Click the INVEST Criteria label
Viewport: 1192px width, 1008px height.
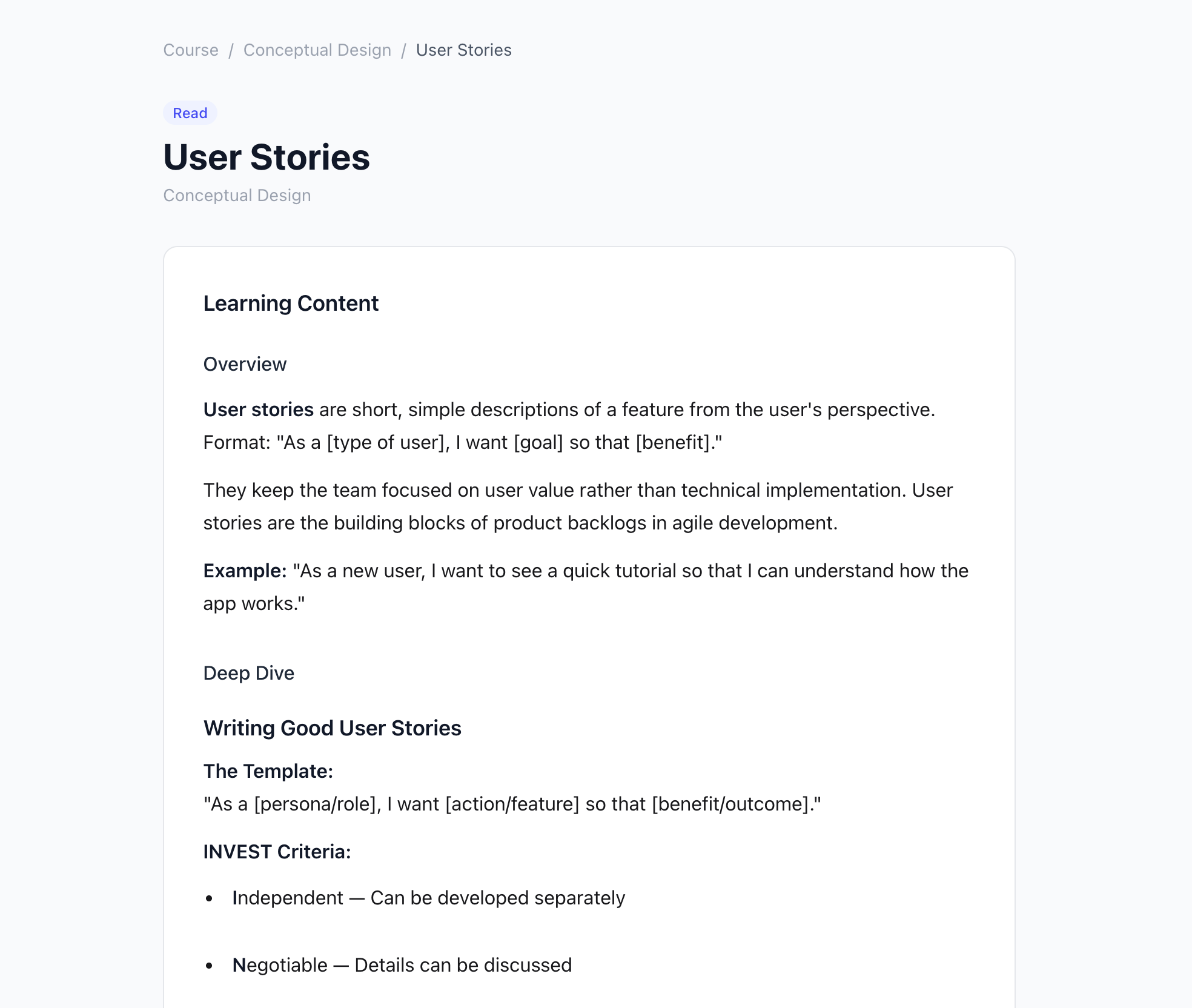(277, 852)
